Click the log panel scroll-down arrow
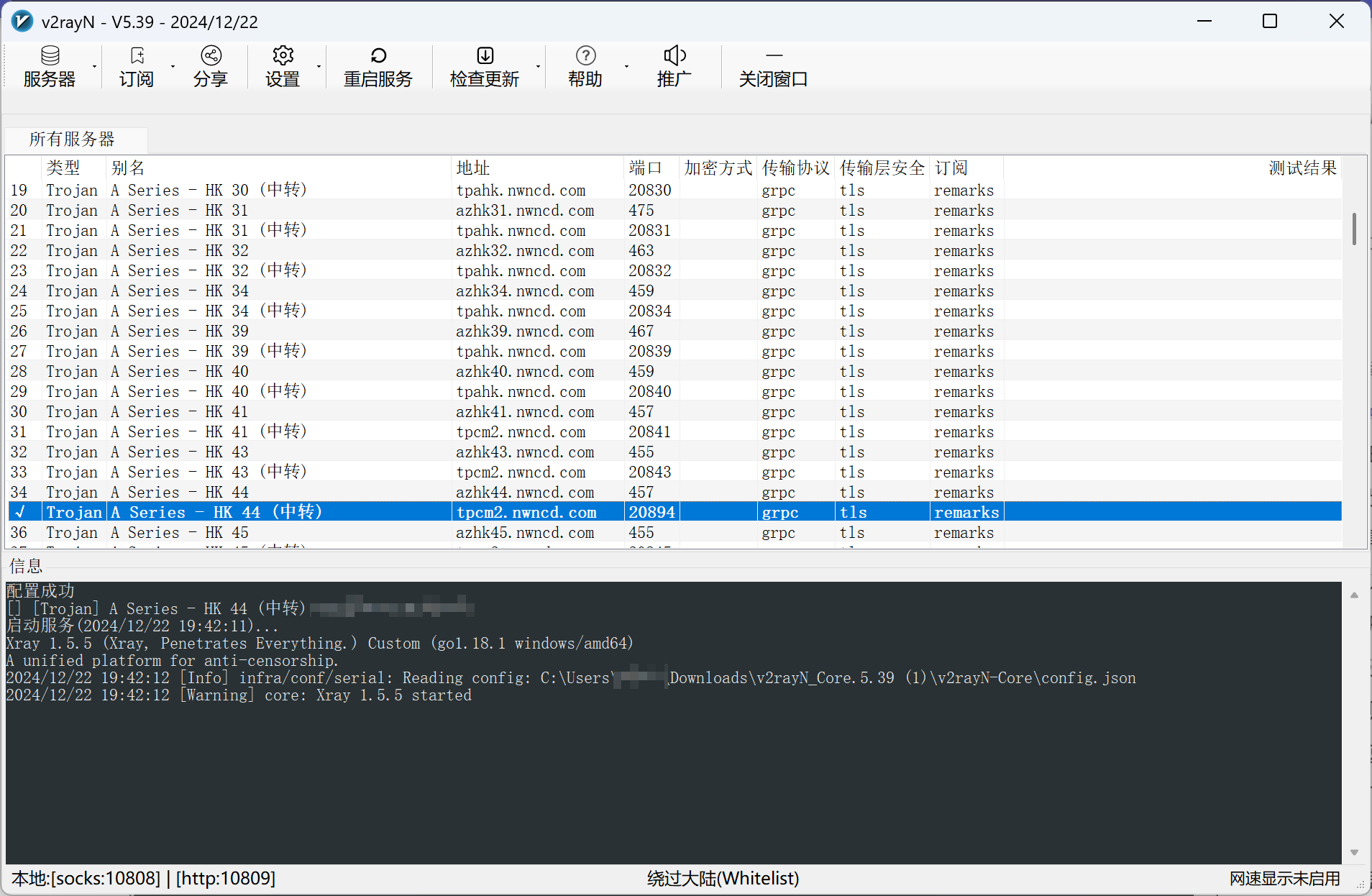Image resolution: width=1372 pixels, height=896 pixels. click(1354, 852)
